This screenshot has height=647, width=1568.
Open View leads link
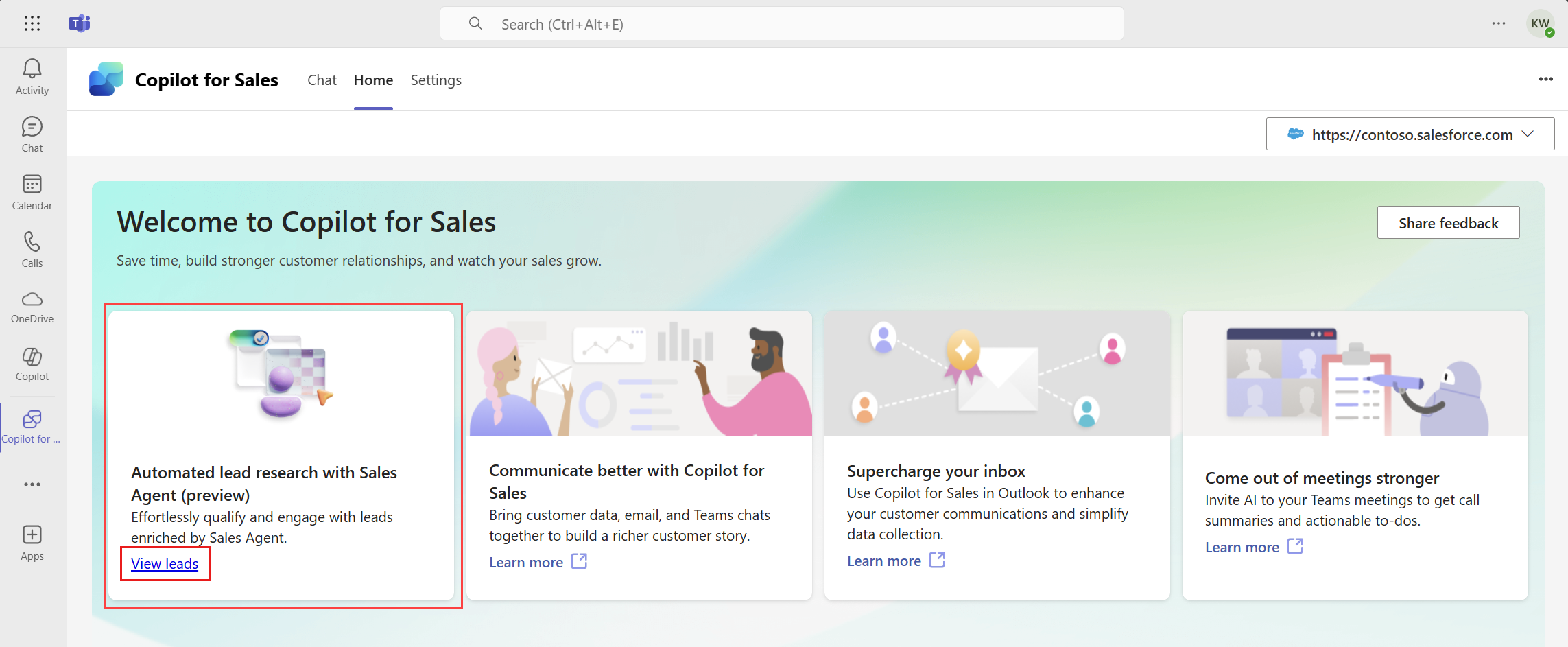coord(165,563)
